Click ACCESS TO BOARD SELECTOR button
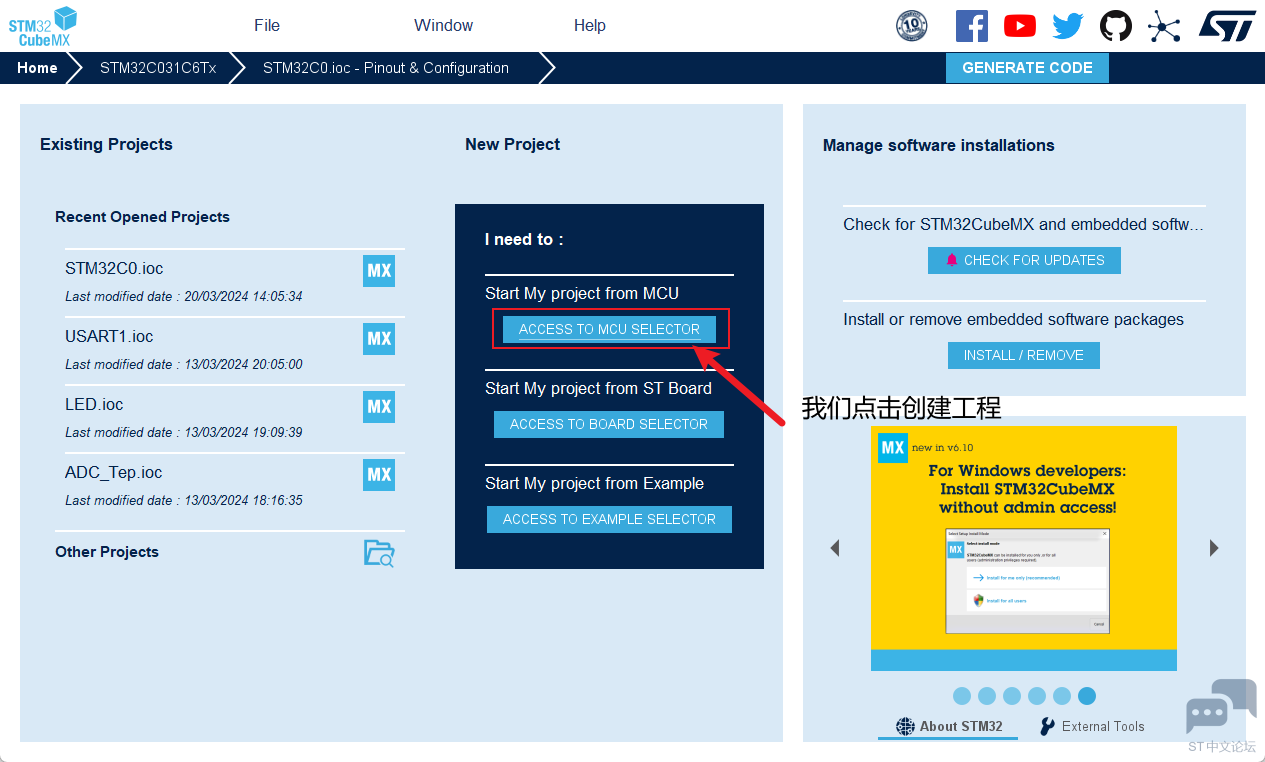Viewport: 1265px width, 762px height. [609, 424]
